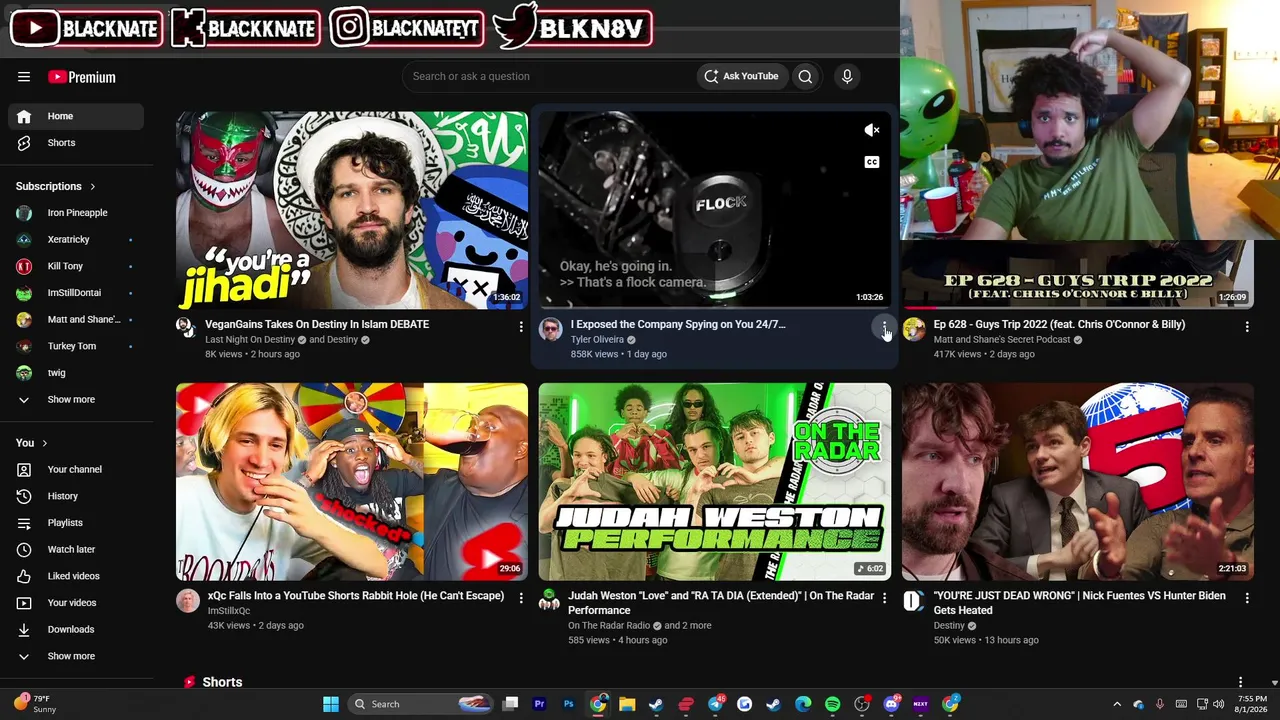The height and width of the screenshot is (720, 1280).
Task: Click Matt and Shane's Secret Podcast avatar
Action: click(914, 329)
